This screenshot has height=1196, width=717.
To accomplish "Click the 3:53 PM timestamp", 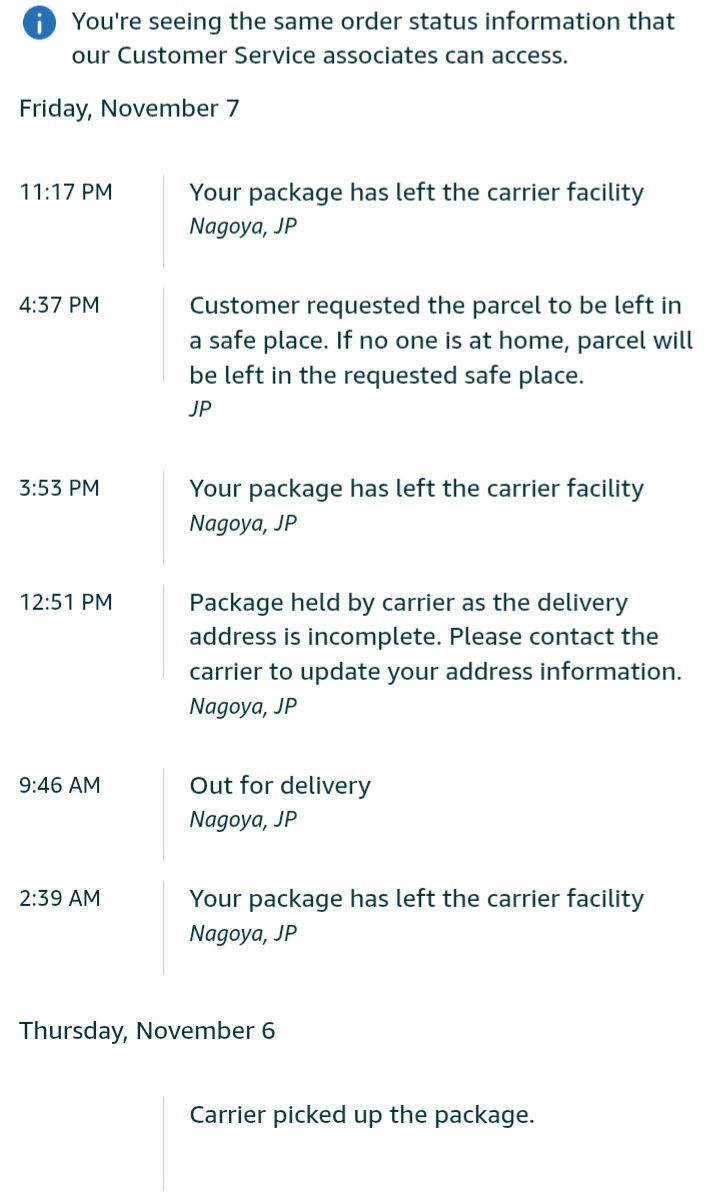I will coord(59,488).
